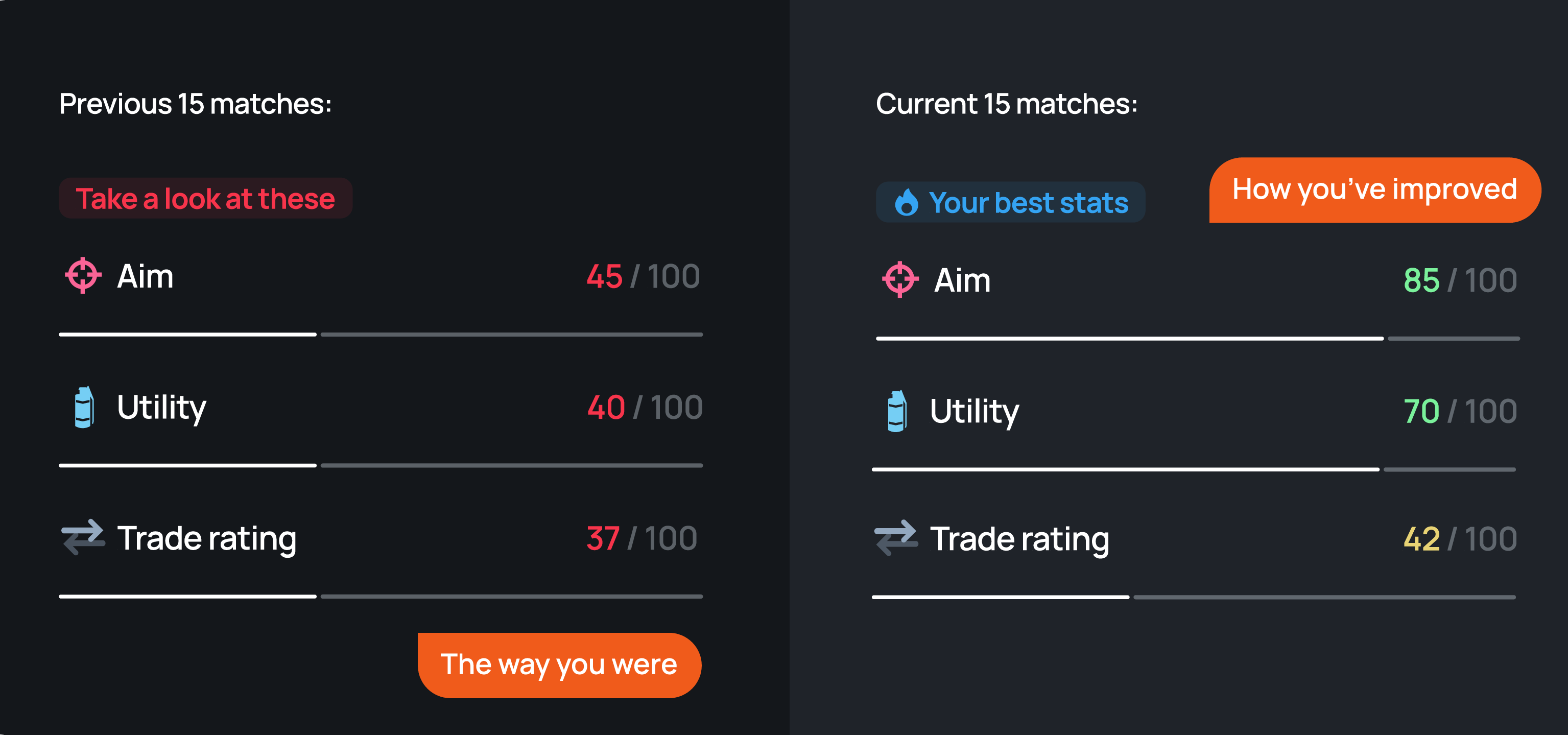
Task: Click the 45 / 100 Aim score
Action: click(x=643, y=276)
